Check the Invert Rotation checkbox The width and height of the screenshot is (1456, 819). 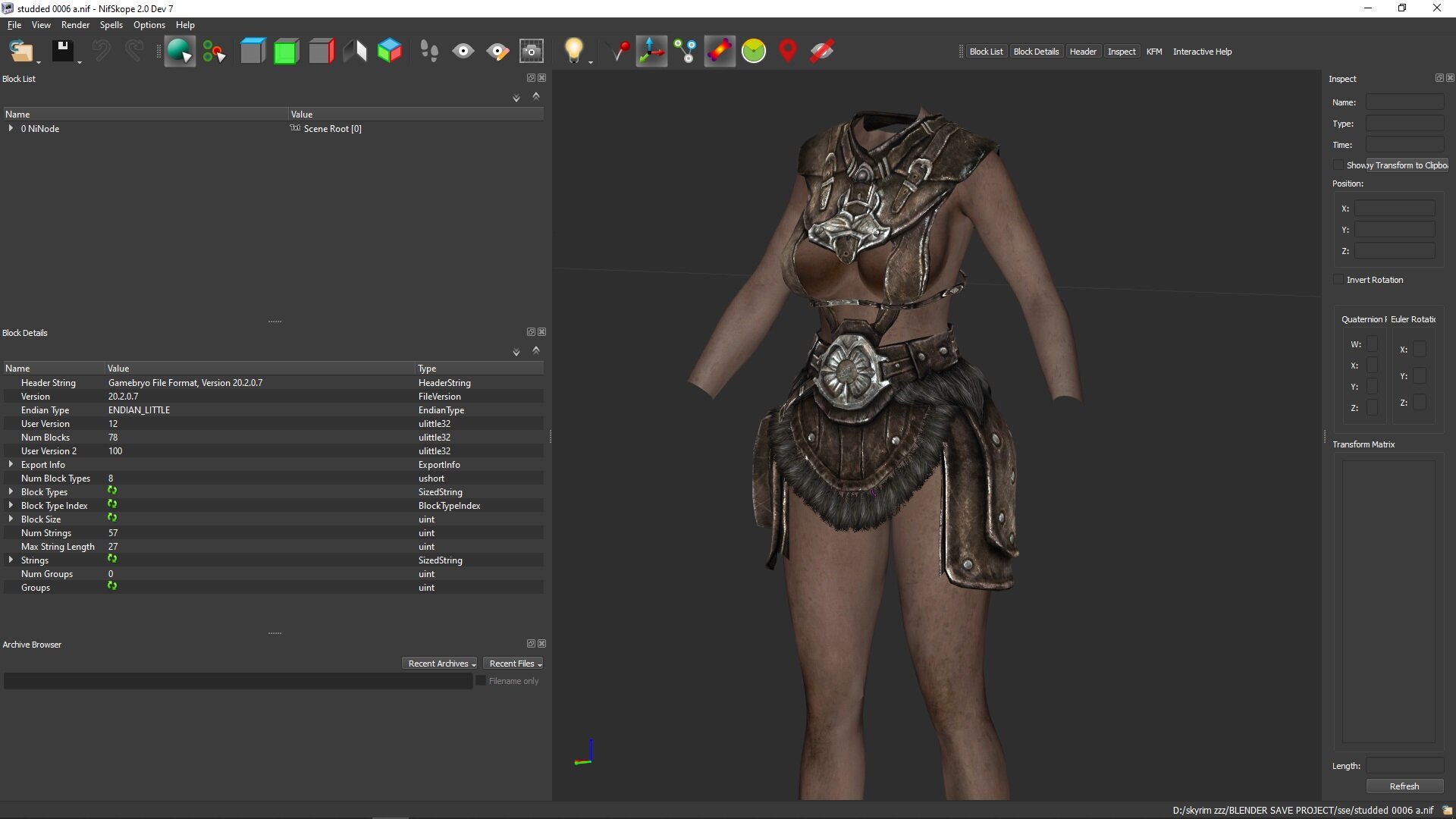click(1338, 280)
